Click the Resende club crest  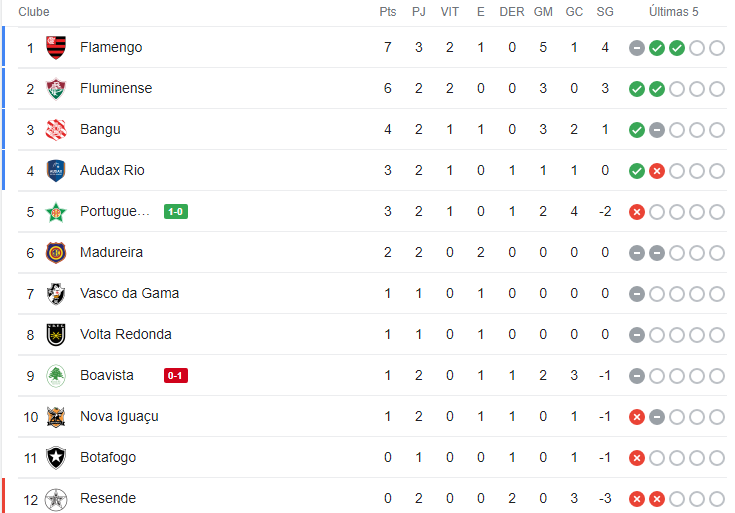[x=56, y=499]
